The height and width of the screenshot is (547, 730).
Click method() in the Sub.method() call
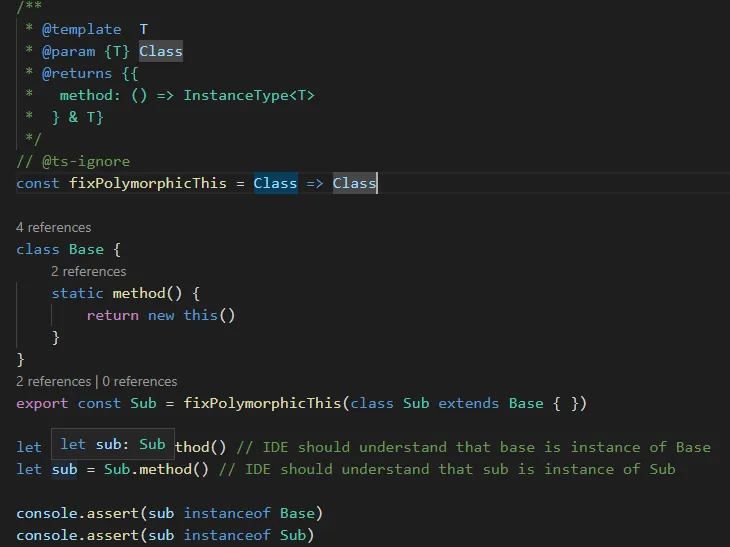click(174, 469)
